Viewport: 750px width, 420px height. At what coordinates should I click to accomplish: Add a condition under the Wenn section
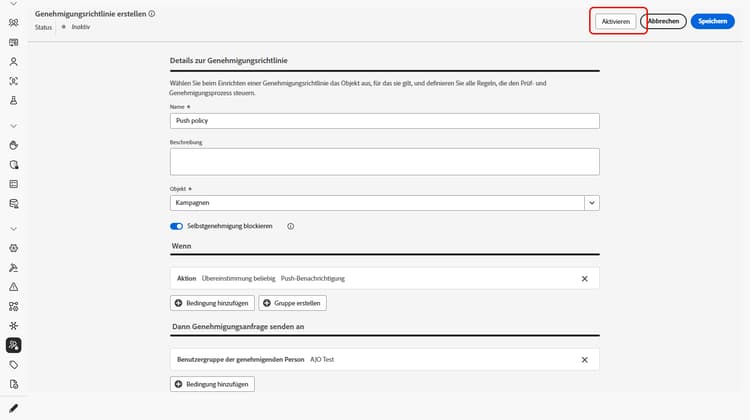(212, 302)
